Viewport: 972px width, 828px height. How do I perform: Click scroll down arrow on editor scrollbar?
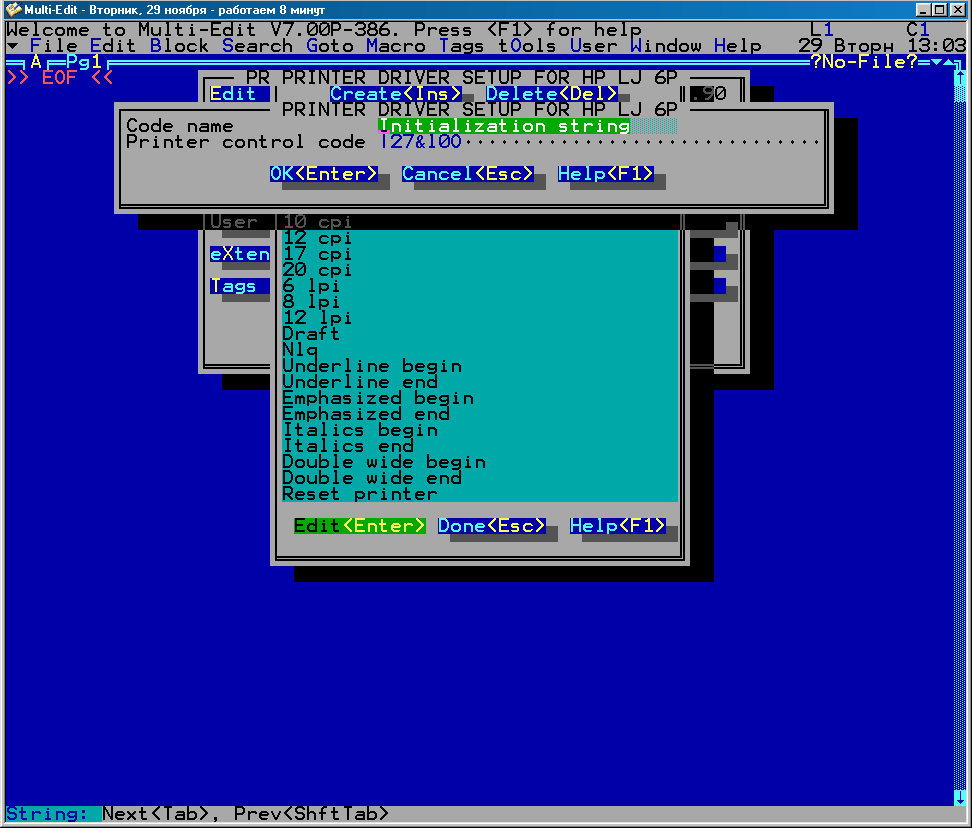pyautogui.click(x=960, y=798)
